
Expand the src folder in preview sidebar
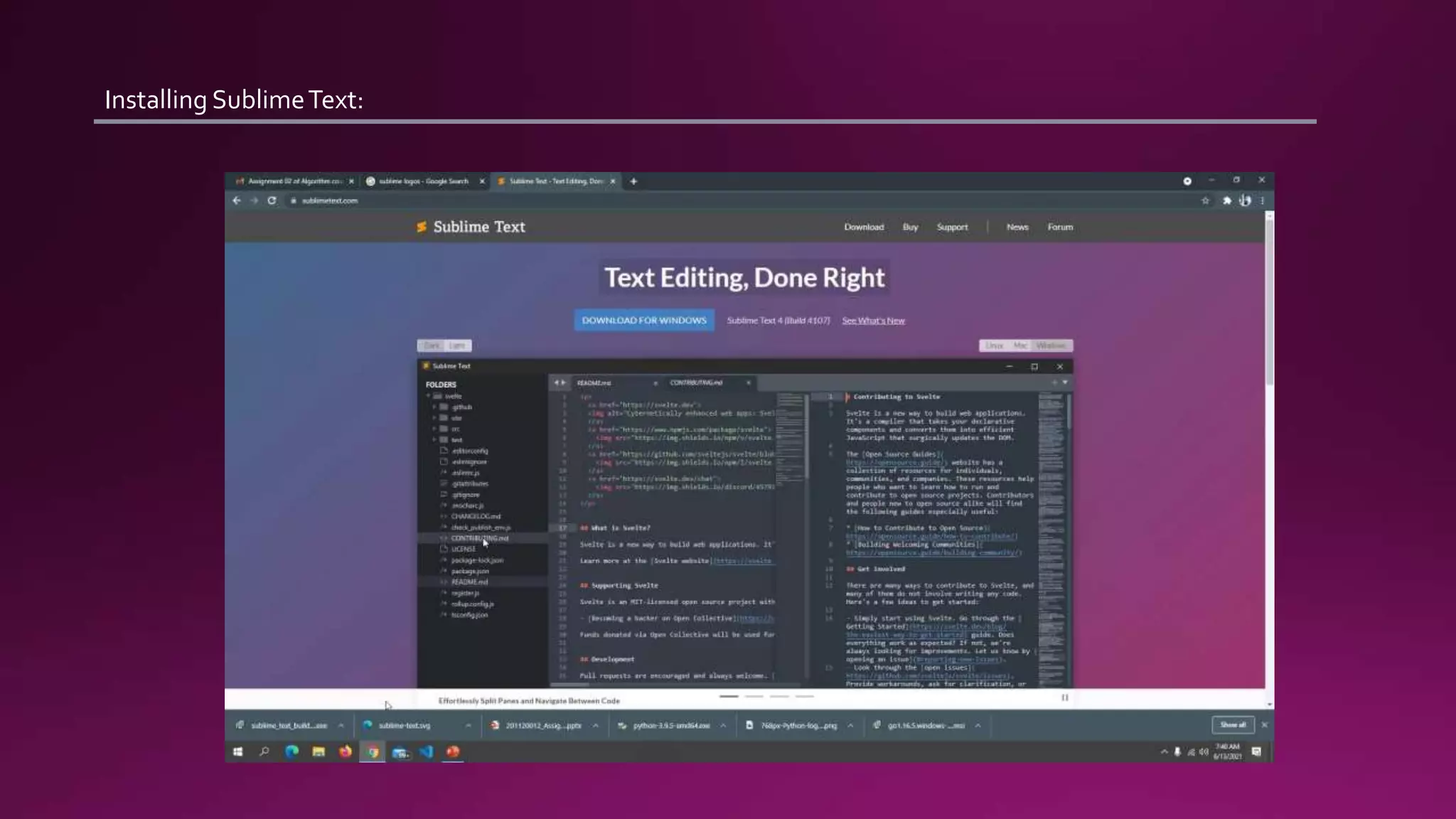[x=434, y=429]
